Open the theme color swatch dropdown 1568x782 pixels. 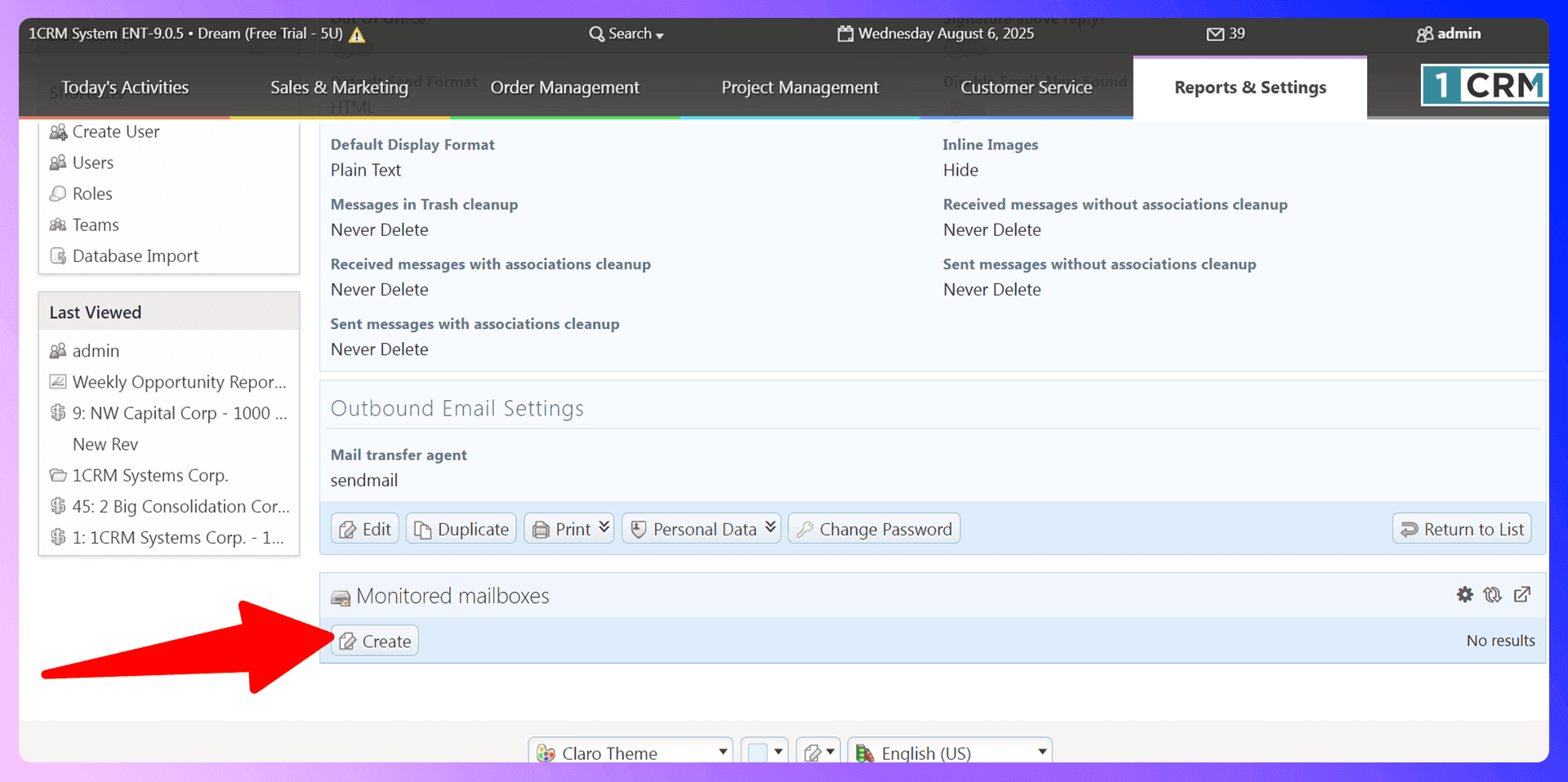point(764,753)
